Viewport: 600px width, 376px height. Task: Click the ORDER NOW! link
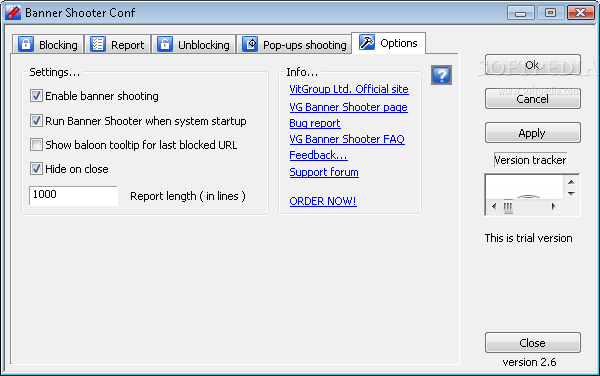(323, 201)
